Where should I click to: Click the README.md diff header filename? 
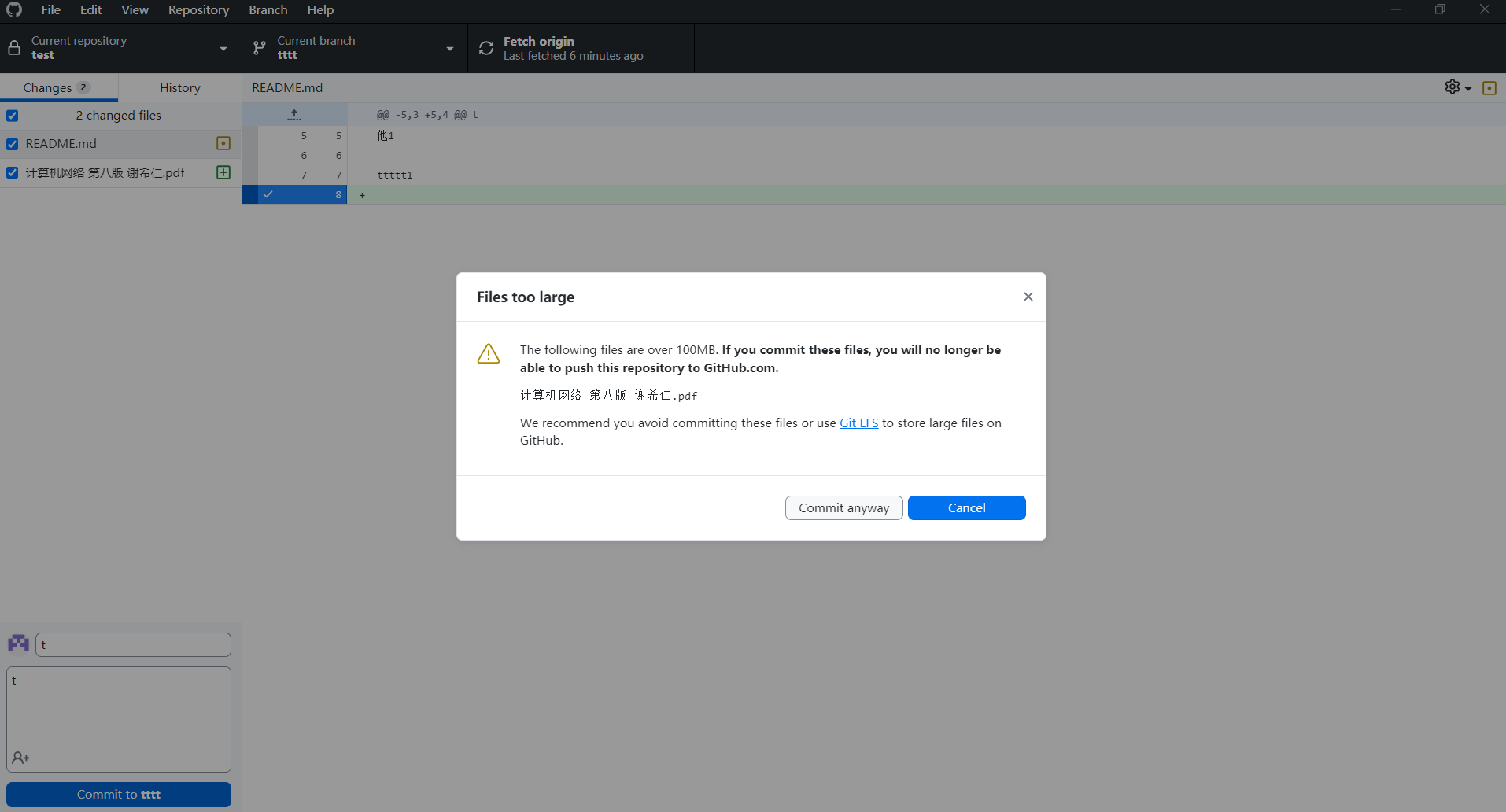[x=287, y=87]
